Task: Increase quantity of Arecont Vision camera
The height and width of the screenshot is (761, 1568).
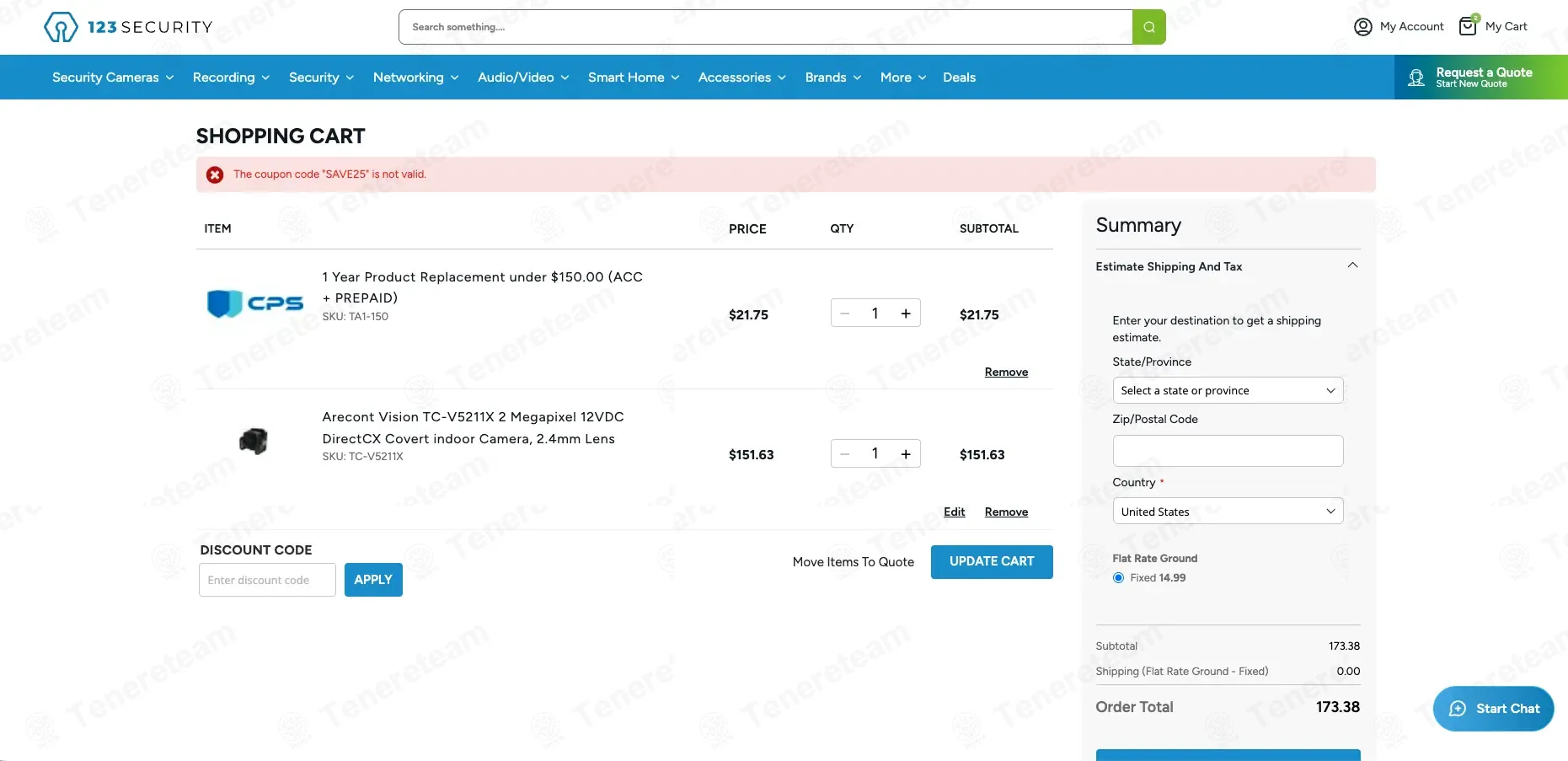Action: [x=906, y=453]
